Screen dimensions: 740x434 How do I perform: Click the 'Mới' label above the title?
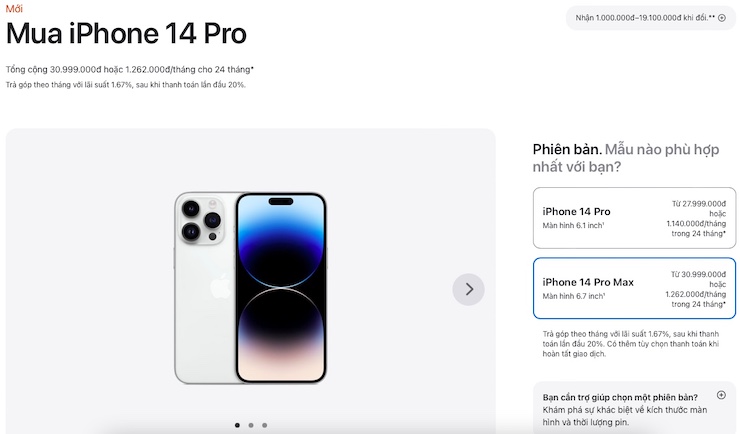pos(14,8)
